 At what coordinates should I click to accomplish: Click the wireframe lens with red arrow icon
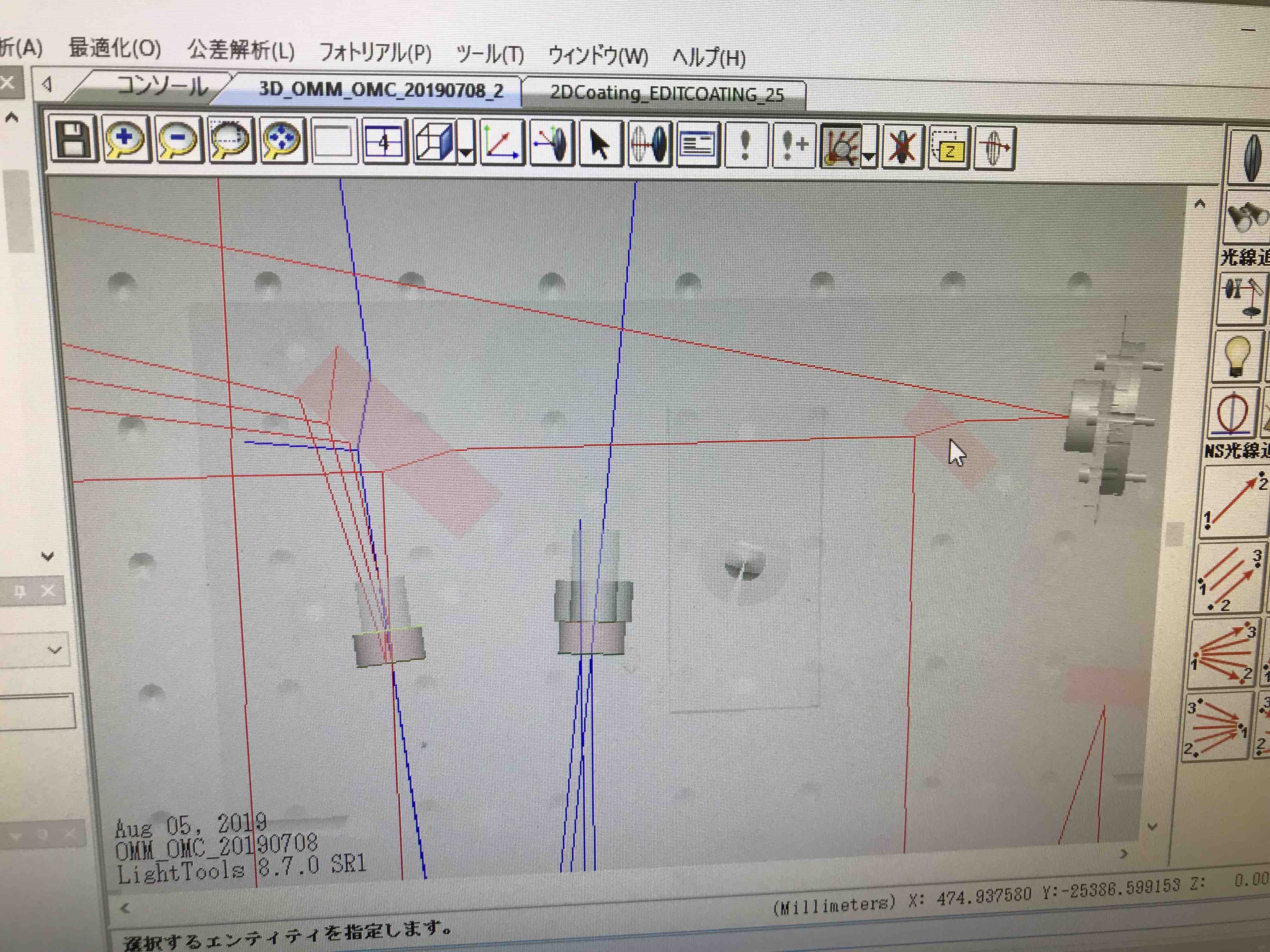tap(994, 149)
